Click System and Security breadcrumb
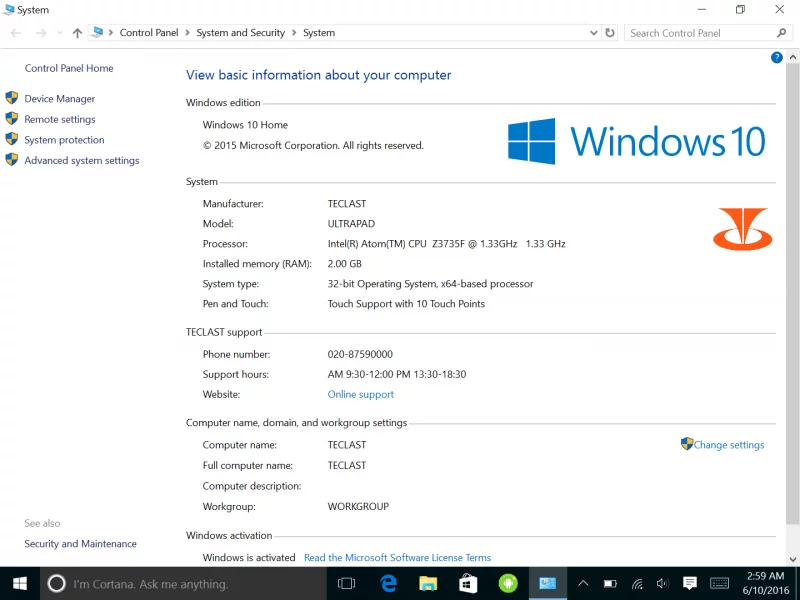800x600 pixels. [240, 33]
